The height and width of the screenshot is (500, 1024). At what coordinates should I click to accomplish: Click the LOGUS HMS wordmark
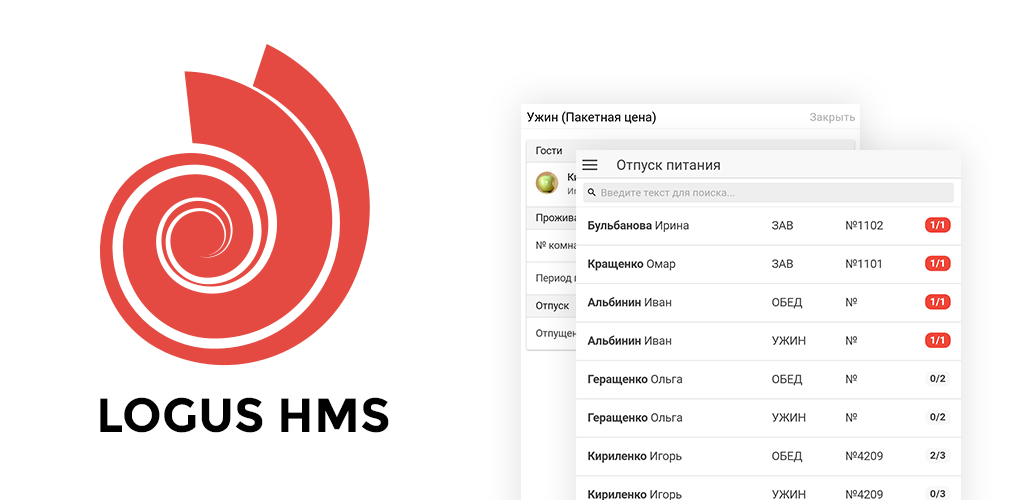point(244,416)
